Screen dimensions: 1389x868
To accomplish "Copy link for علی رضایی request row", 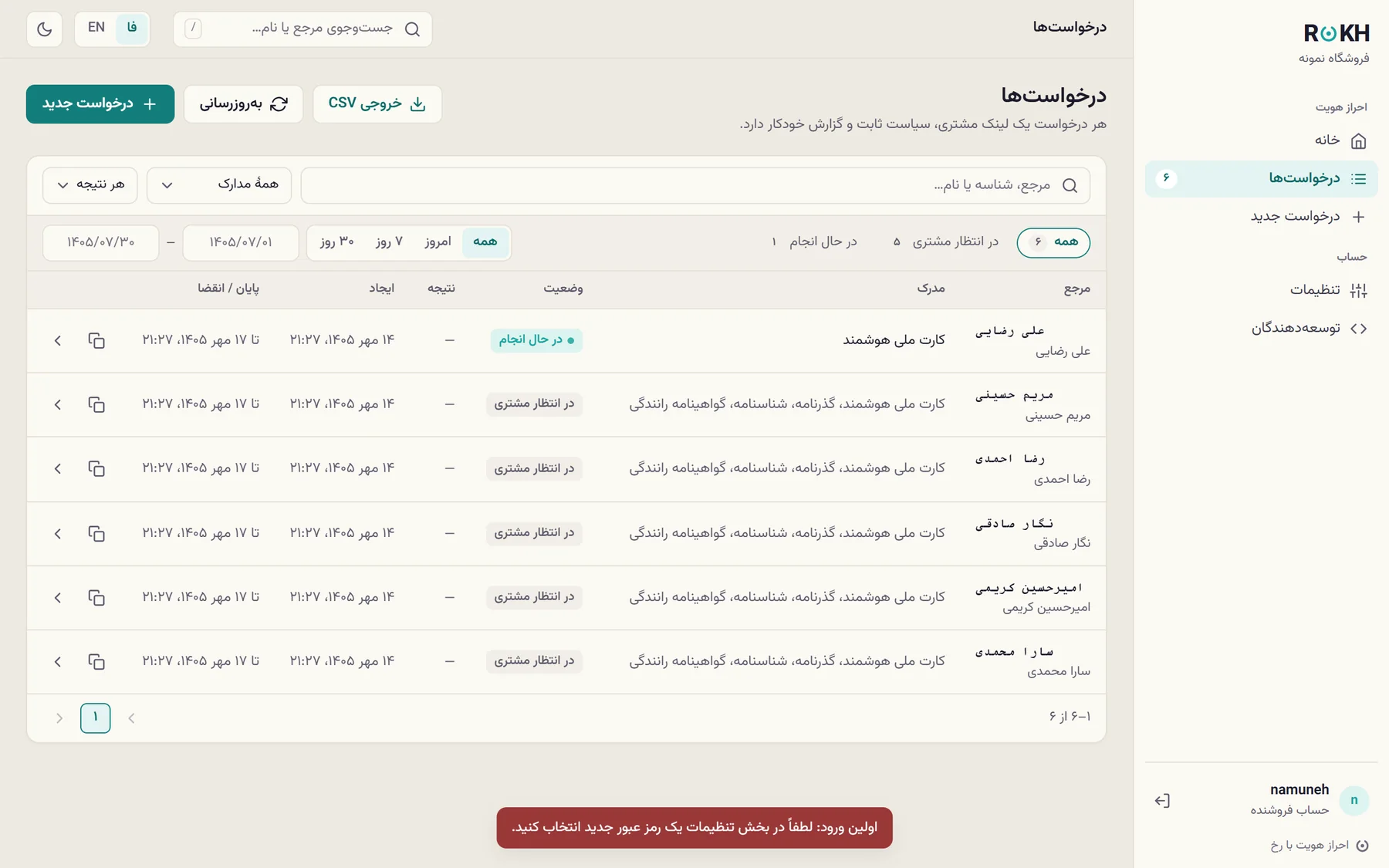I will (96, 340).
